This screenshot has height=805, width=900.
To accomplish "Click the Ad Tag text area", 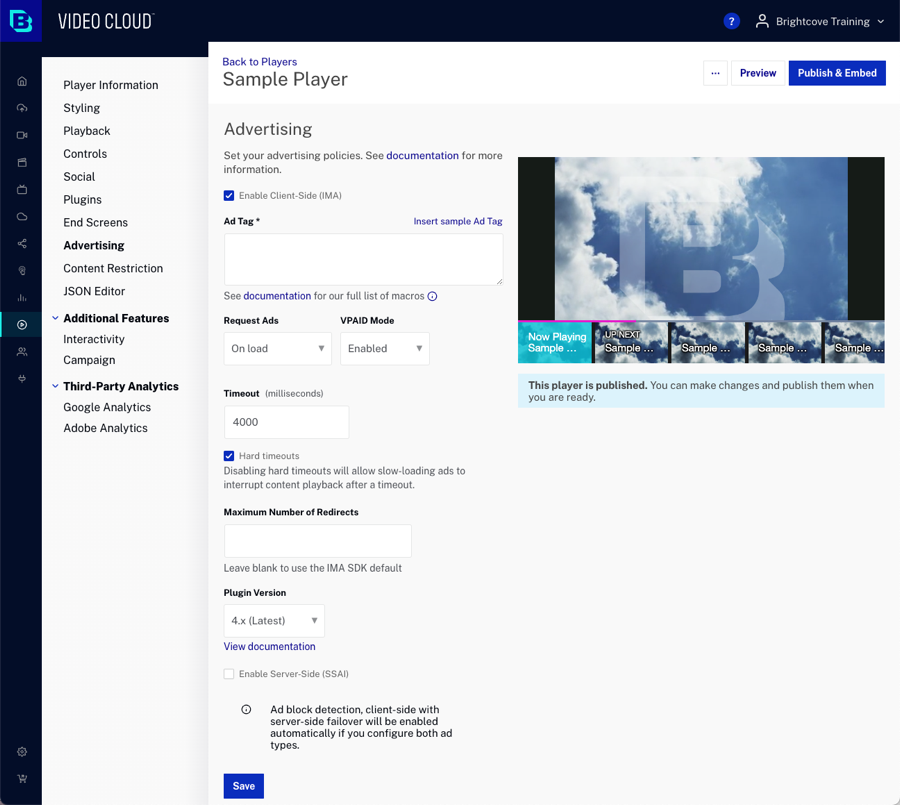I will (363, 260).
